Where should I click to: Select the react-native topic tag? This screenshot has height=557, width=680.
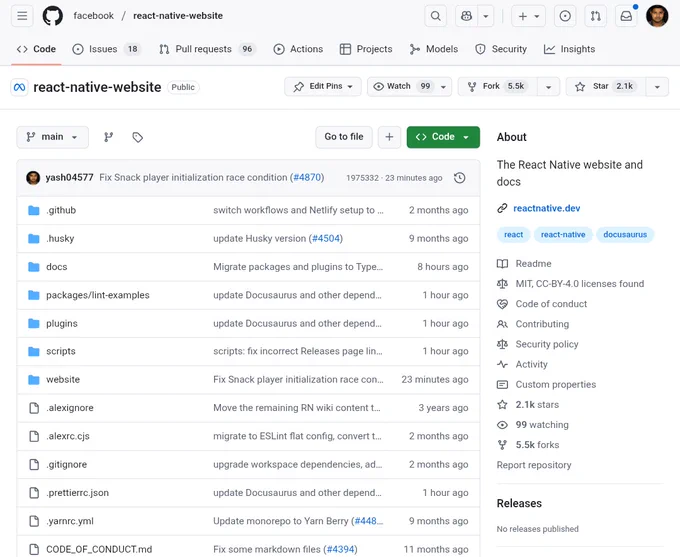(563, 235)
